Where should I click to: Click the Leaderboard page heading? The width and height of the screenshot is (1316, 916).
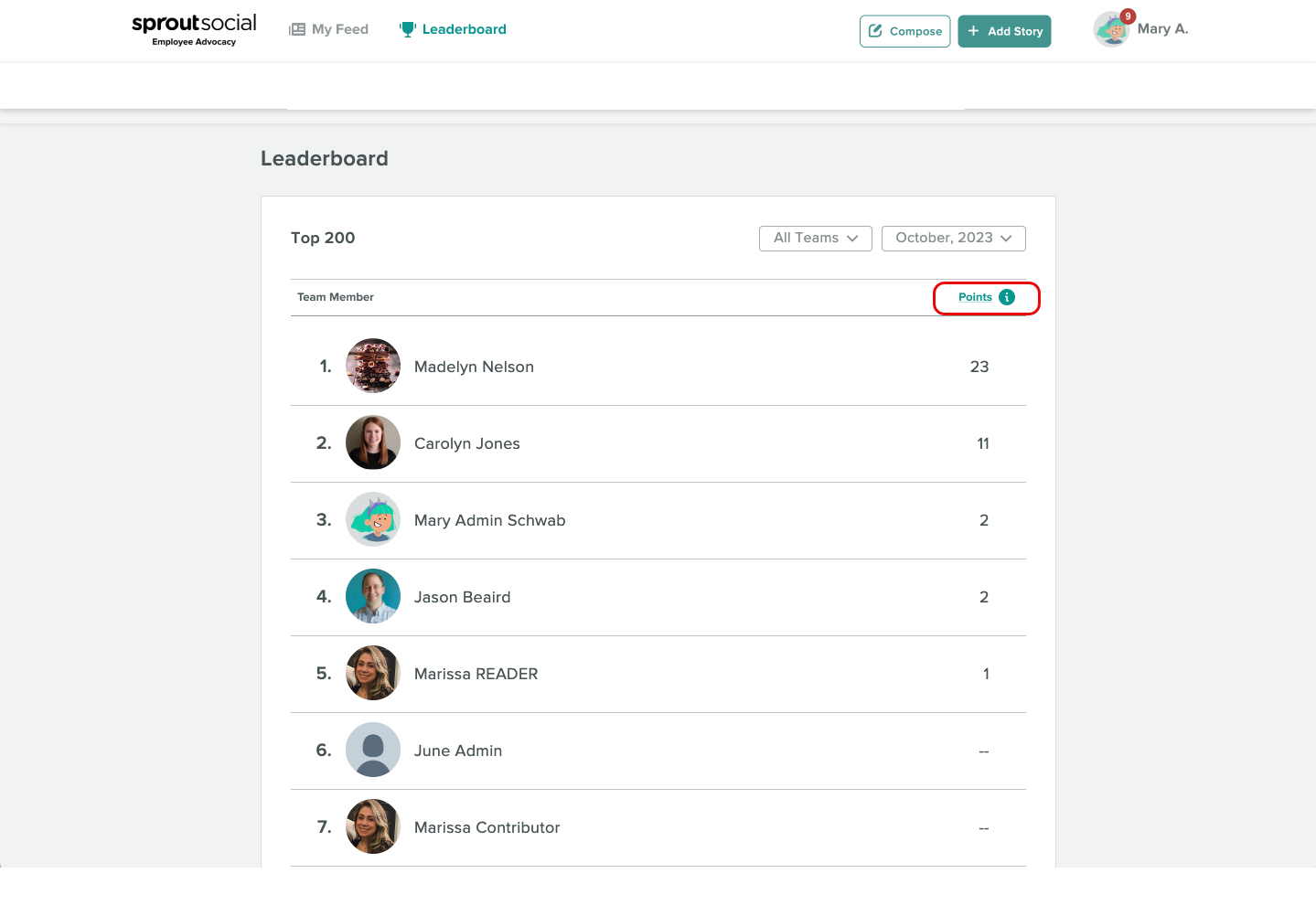(x=325, y=158)
